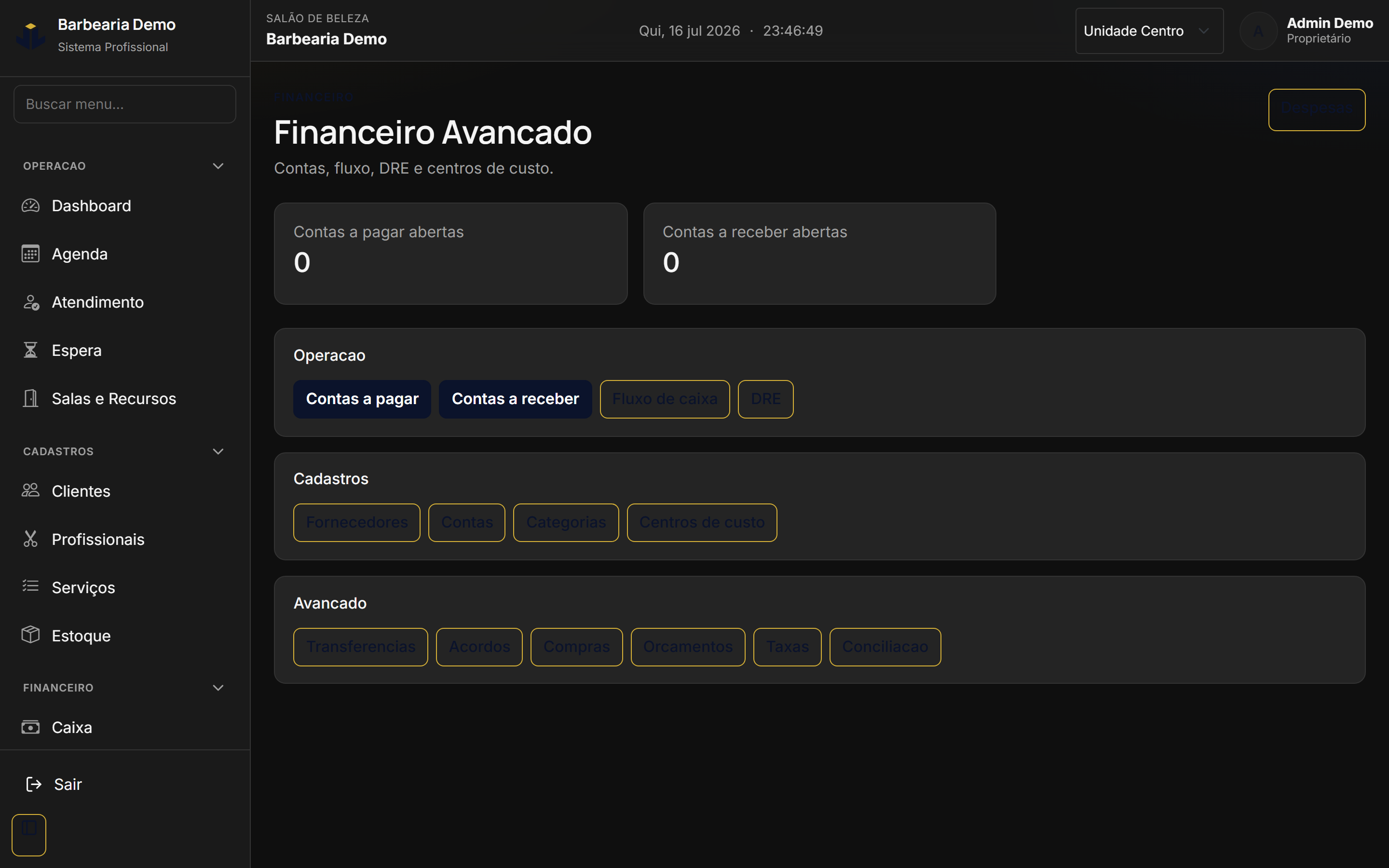Open Dashboard from the sidebar
The image size is (1389, 868).
124,205
